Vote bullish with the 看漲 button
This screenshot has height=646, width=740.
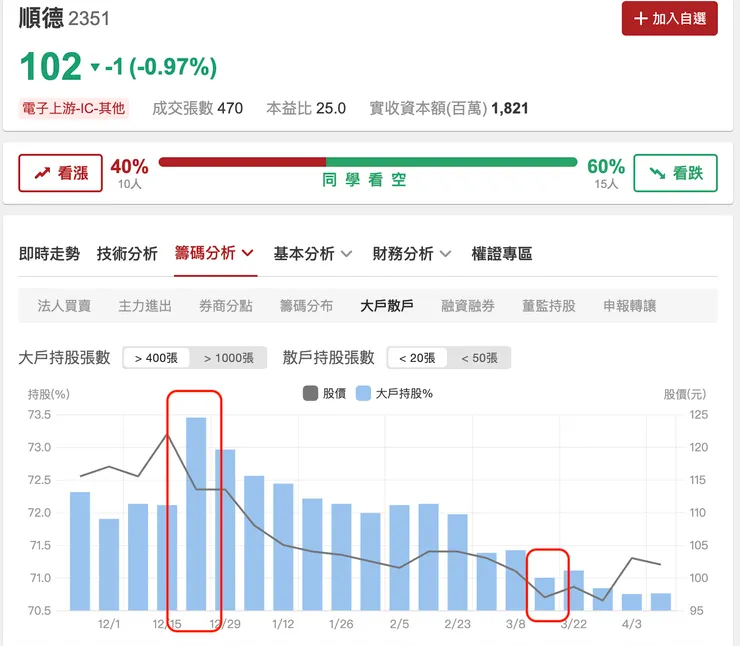point(60,173)
